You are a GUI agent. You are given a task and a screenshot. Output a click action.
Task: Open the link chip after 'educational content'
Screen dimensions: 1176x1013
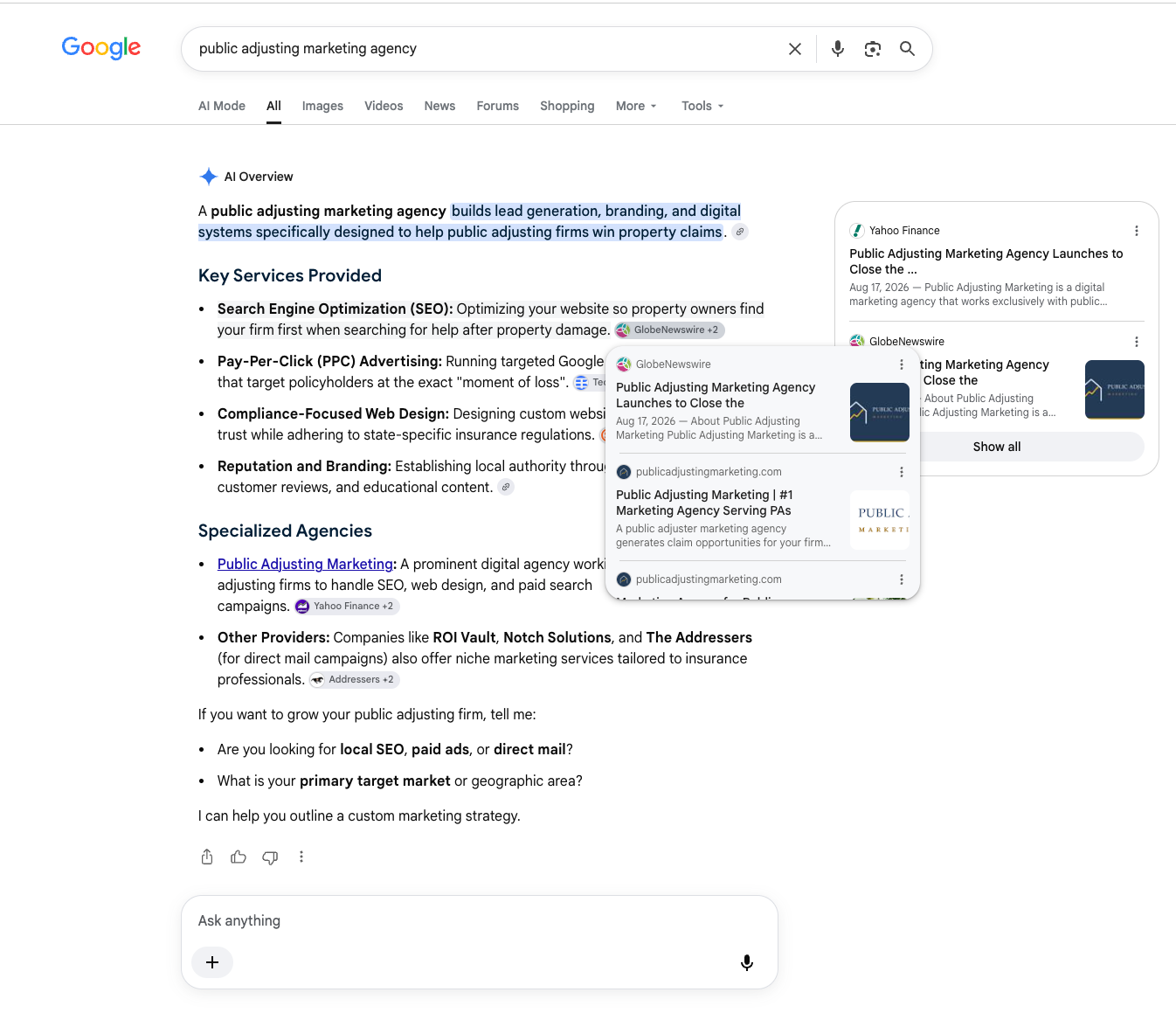(506, 487)
